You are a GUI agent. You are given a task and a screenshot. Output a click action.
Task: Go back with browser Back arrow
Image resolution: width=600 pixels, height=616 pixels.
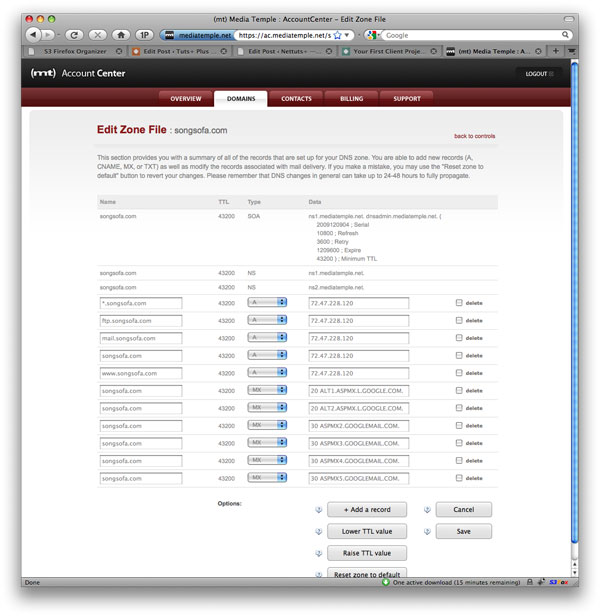[x=33, y=35]
